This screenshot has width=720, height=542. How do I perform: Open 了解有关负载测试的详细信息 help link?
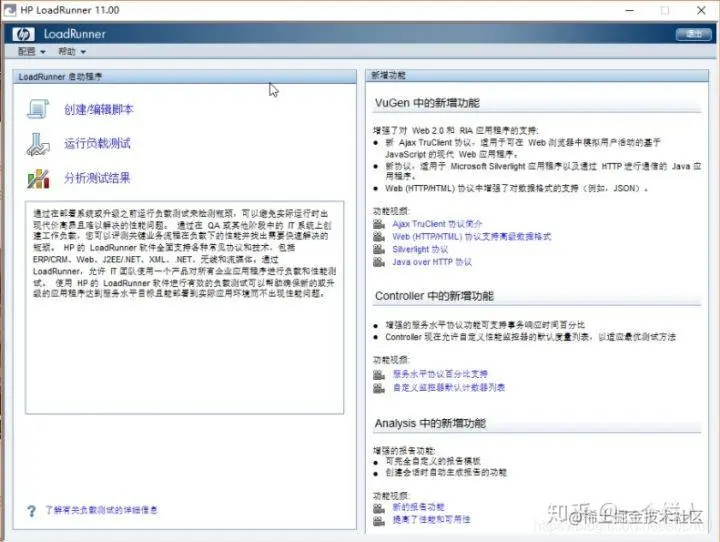click(x=101, y=510)
